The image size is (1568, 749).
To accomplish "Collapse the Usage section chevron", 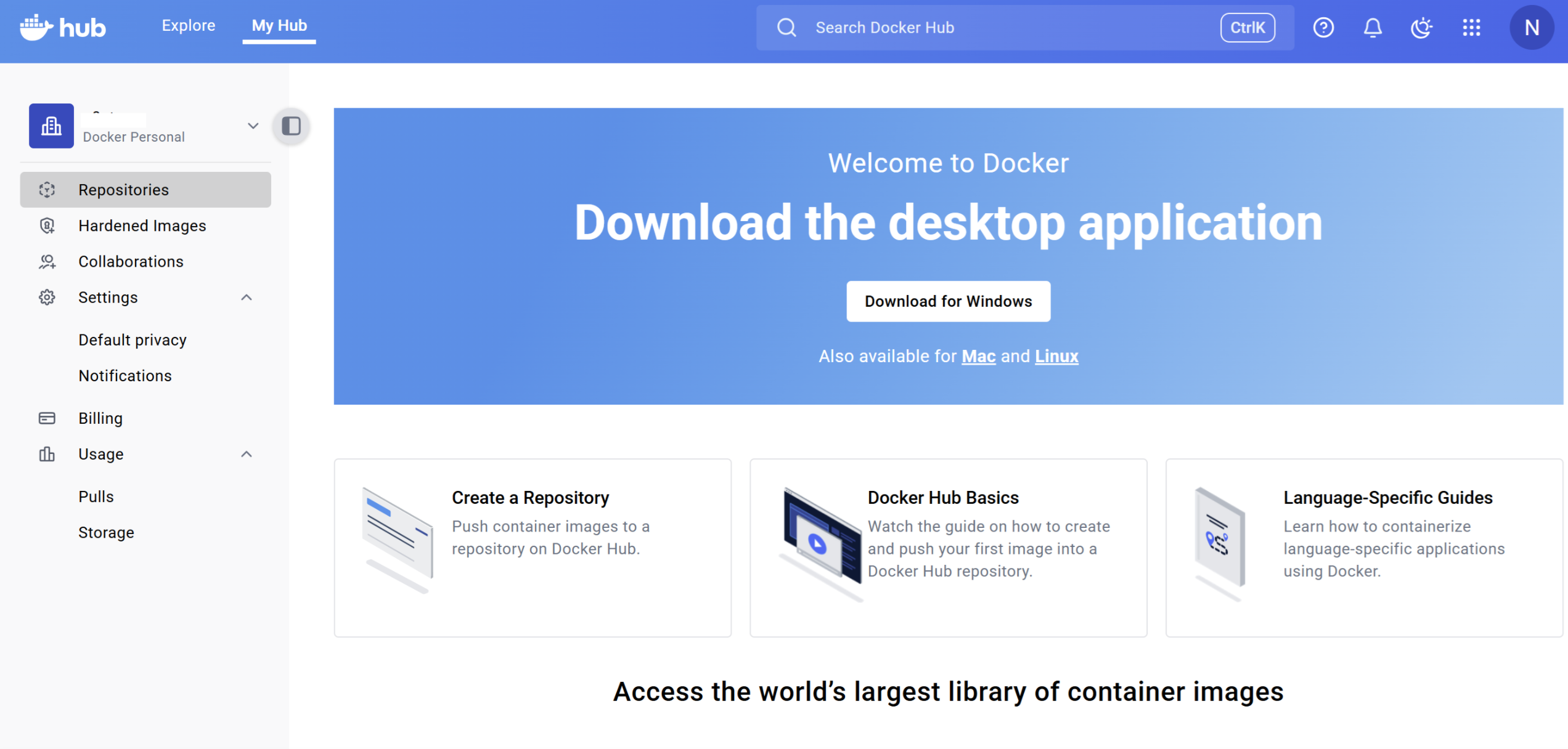I will 247,454.
